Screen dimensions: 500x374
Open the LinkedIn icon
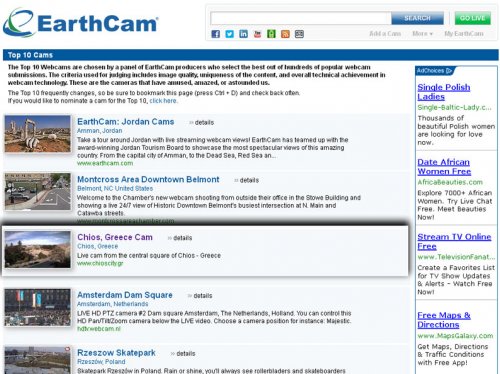pos(243,34)
